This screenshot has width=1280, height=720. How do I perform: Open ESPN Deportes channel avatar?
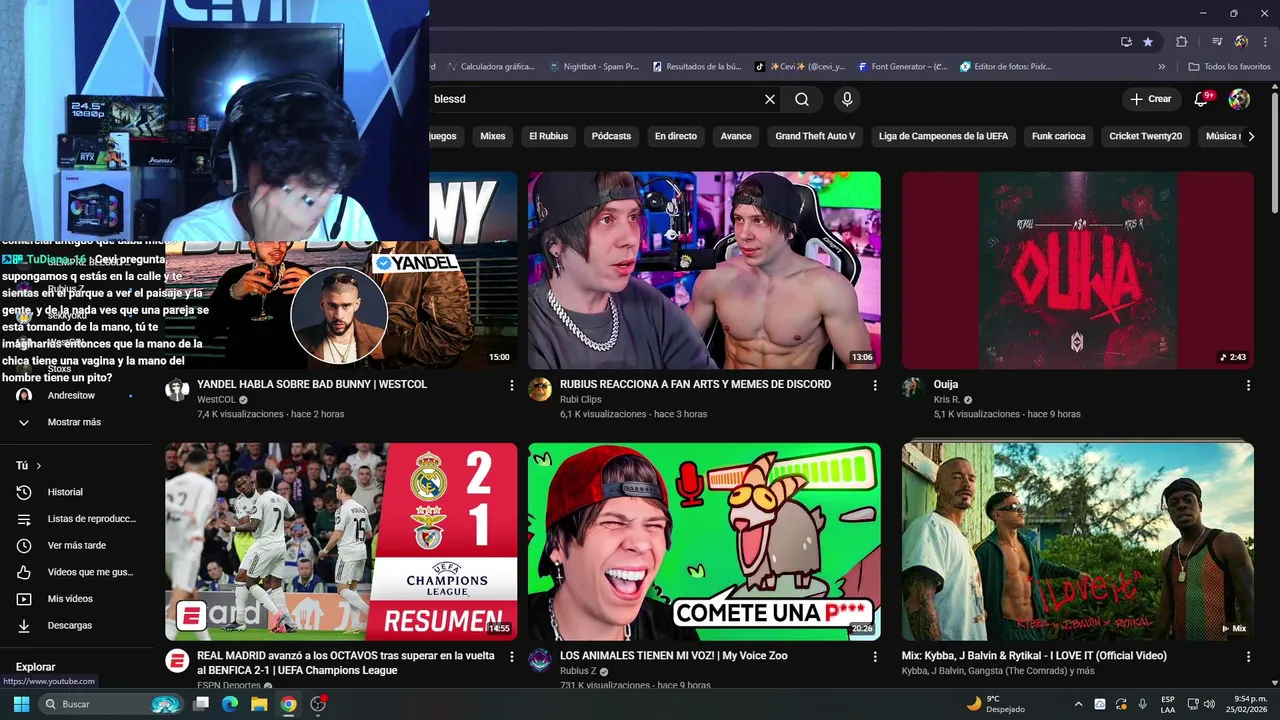pos(177,661)
